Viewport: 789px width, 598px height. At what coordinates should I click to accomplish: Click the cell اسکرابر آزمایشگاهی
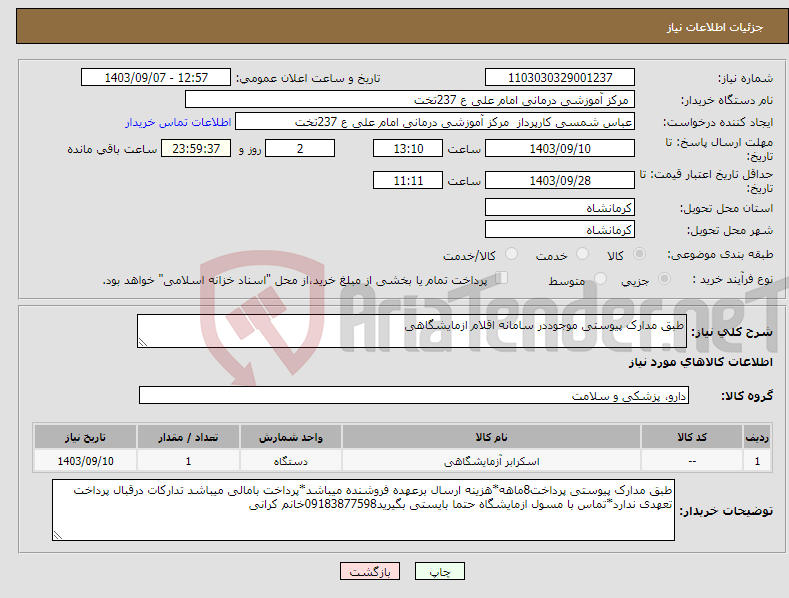pyautogui.click(x=491, y=461)
